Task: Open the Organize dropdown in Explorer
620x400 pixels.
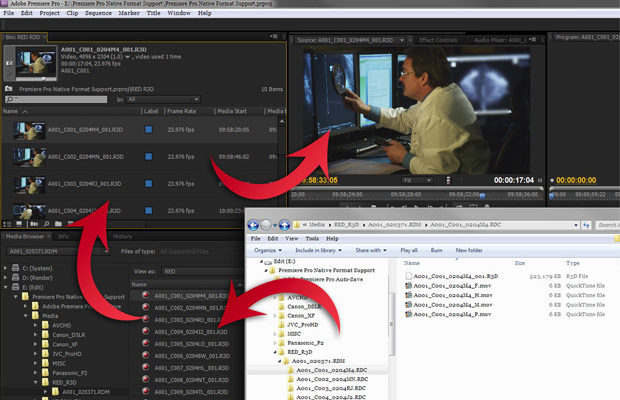Action: coord(268,250)
